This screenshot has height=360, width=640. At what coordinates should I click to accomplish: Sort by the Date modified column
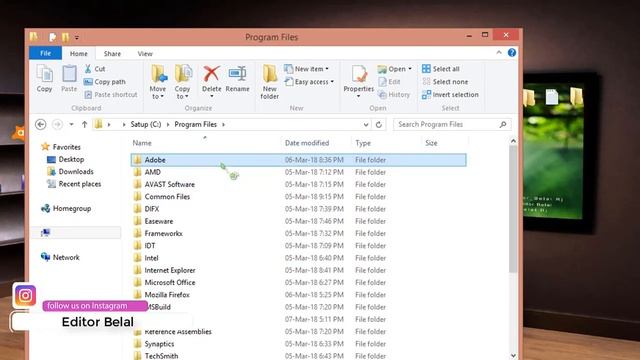pyautogui.click(x=307, y=143)
